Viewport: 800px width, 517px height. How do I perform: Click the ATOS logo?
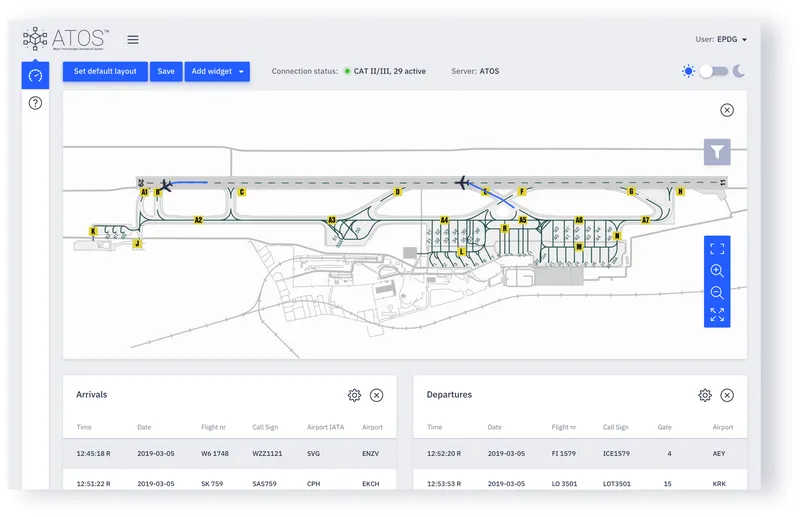tap(66, 39)
